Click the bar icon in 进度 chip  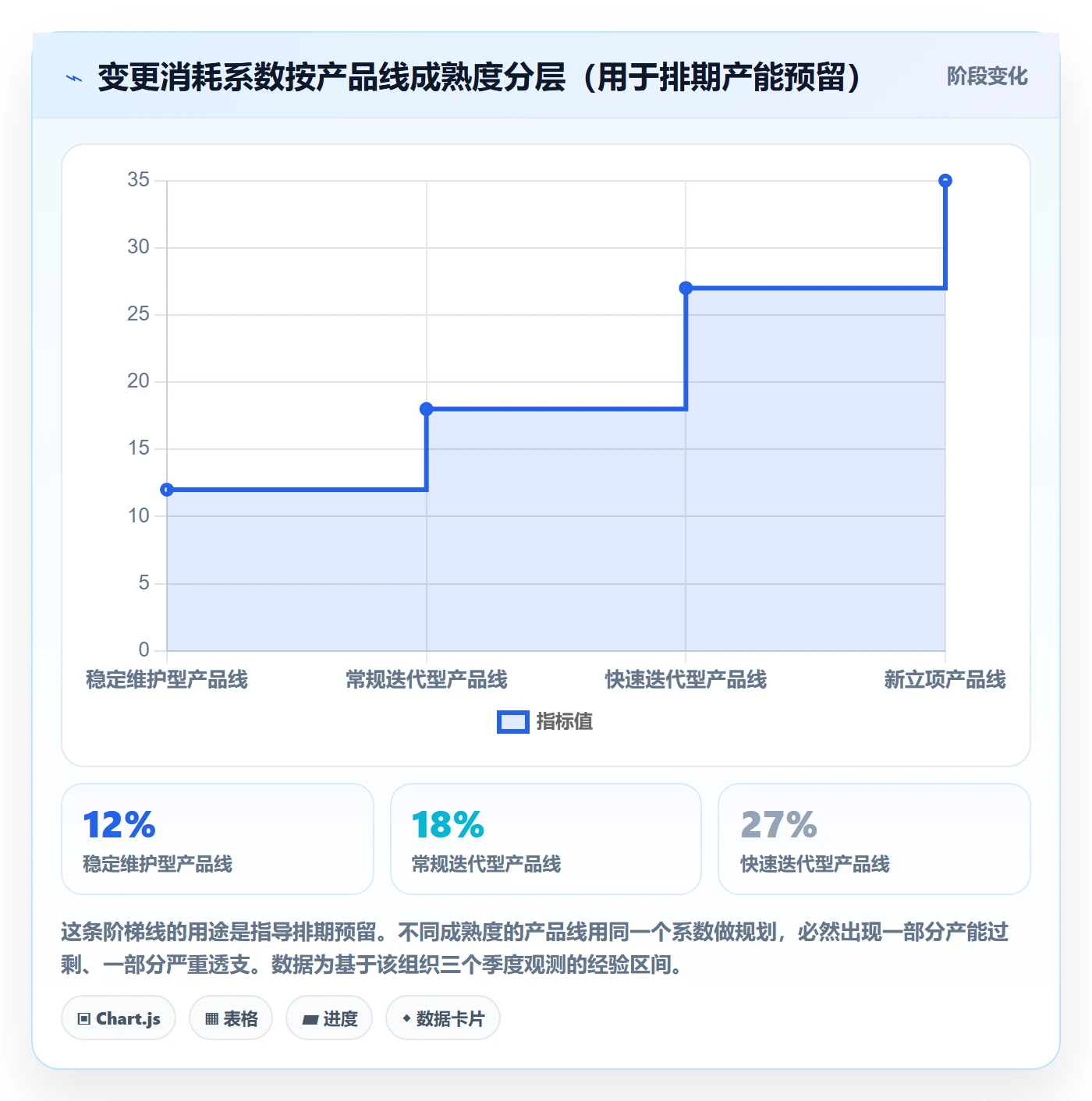click(x=310, y=1020)
